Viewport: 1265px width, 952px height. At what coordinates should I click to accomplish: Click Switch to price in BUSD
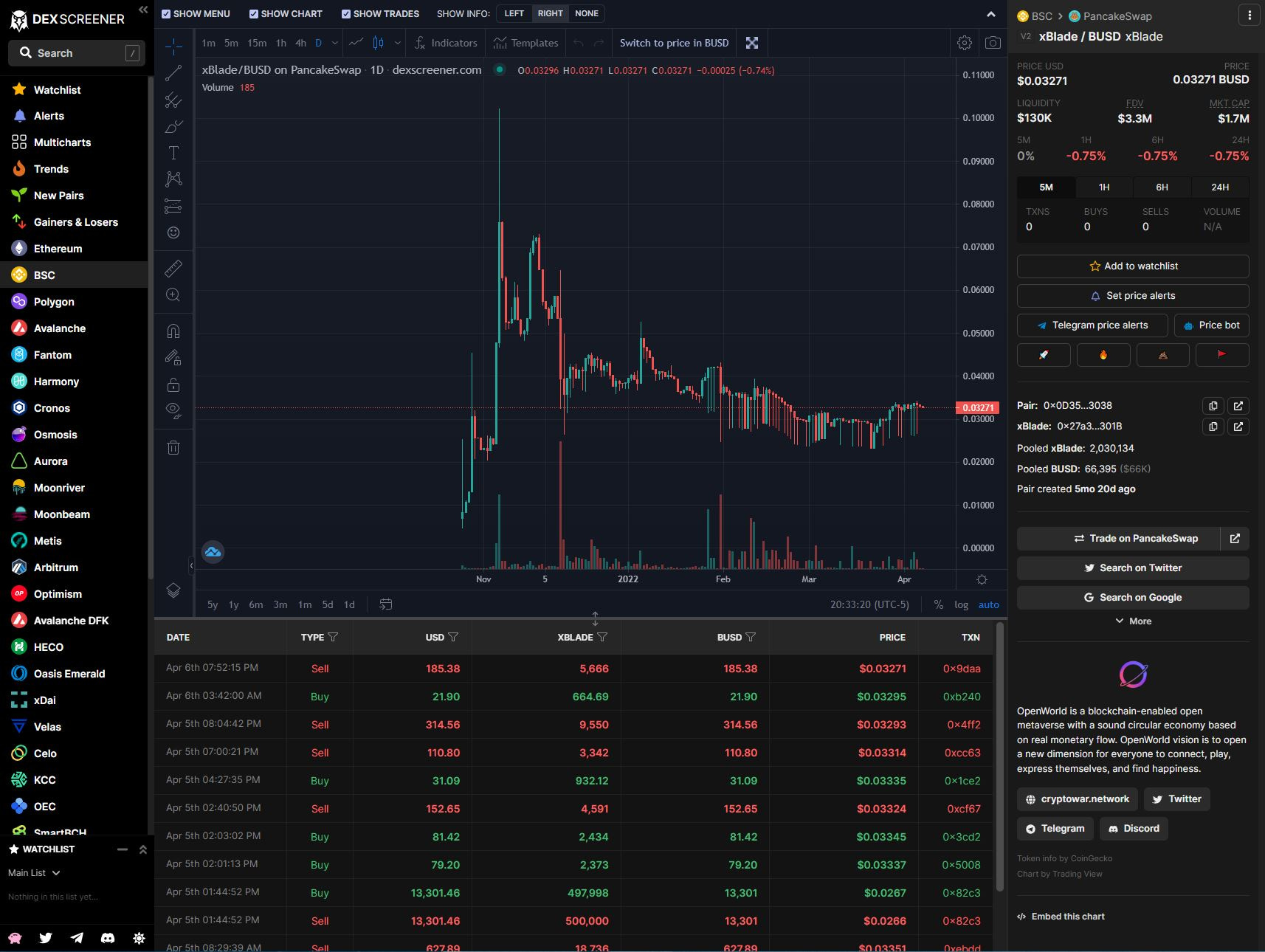click(674, 43)
